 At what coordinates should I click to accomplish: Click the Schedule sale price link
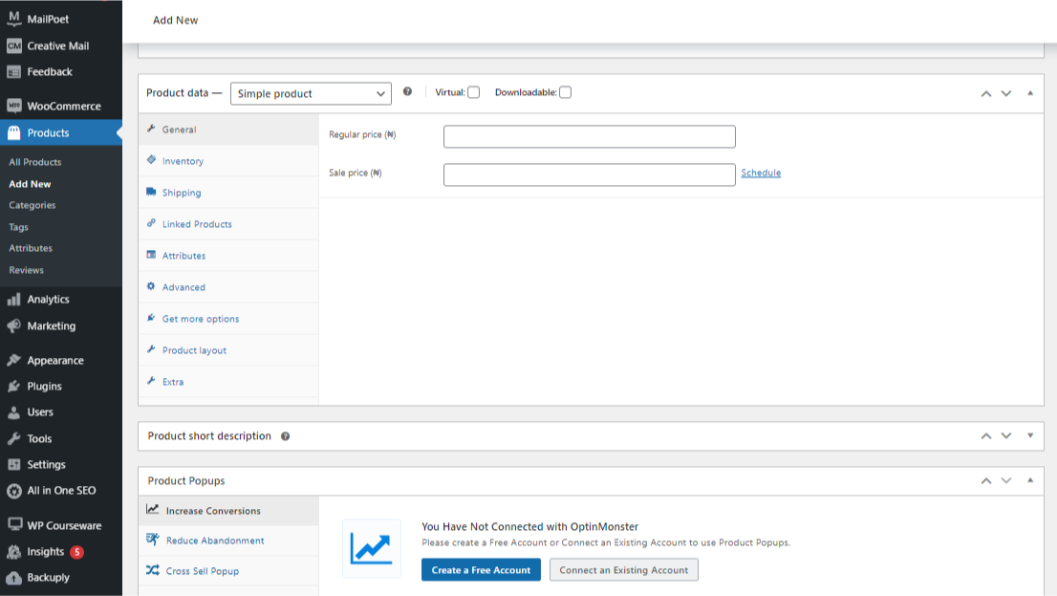760,173
